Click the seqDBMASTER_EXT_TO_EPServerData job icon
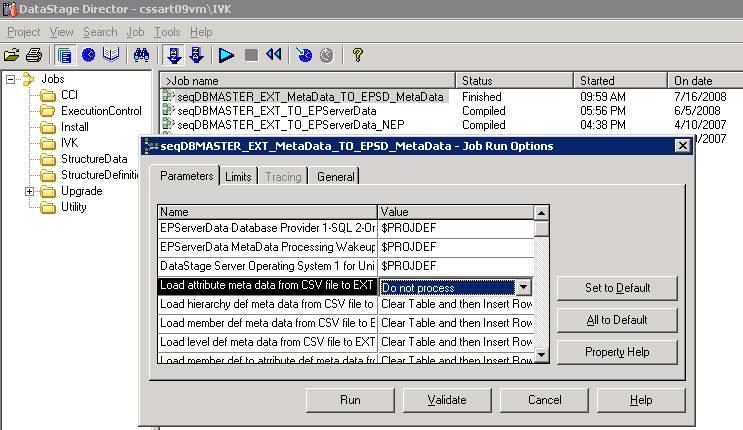This screenshot has height=430, width=743. coord(168,110)
